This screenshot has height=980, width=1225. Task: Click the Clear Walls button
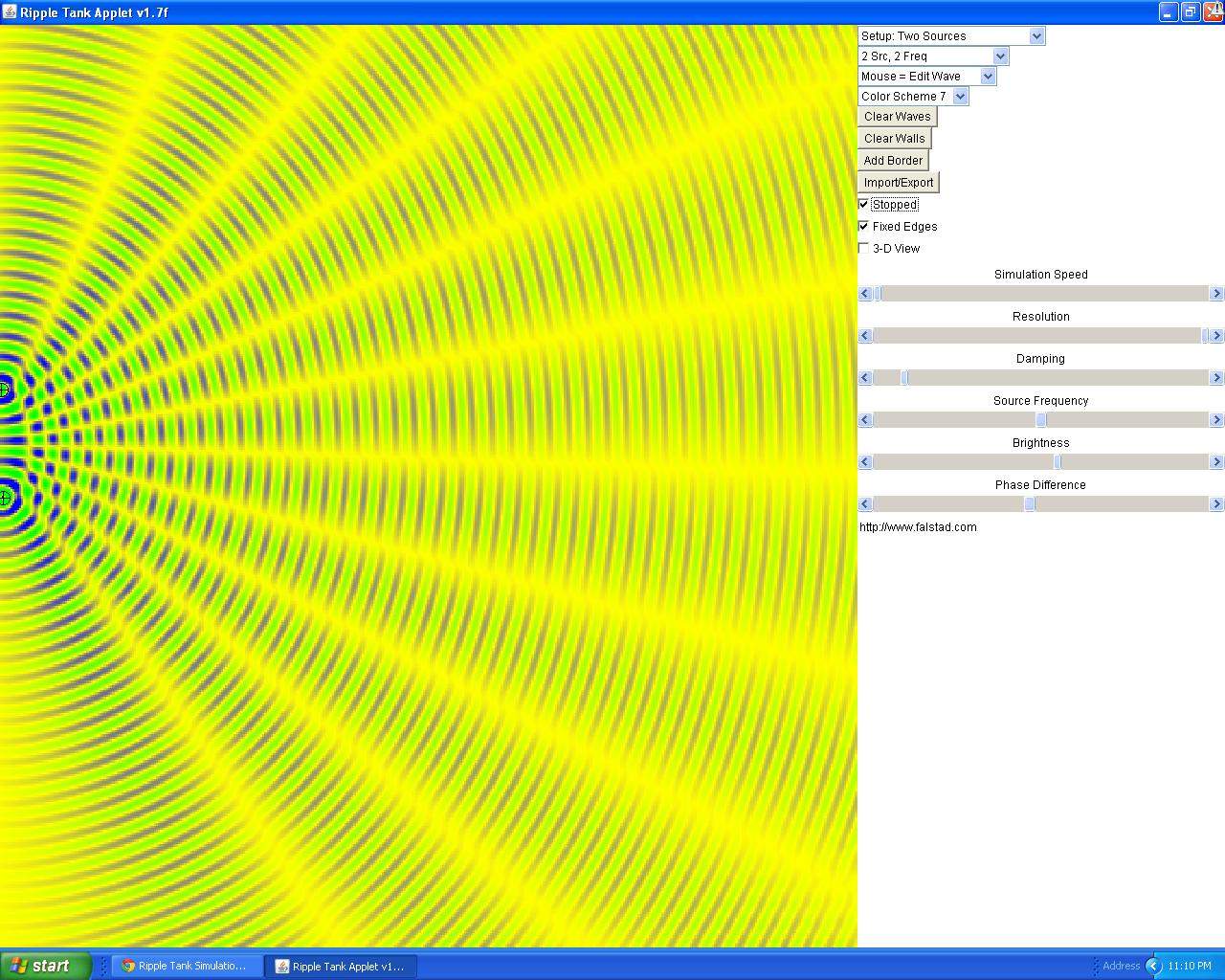click(895, 139)
